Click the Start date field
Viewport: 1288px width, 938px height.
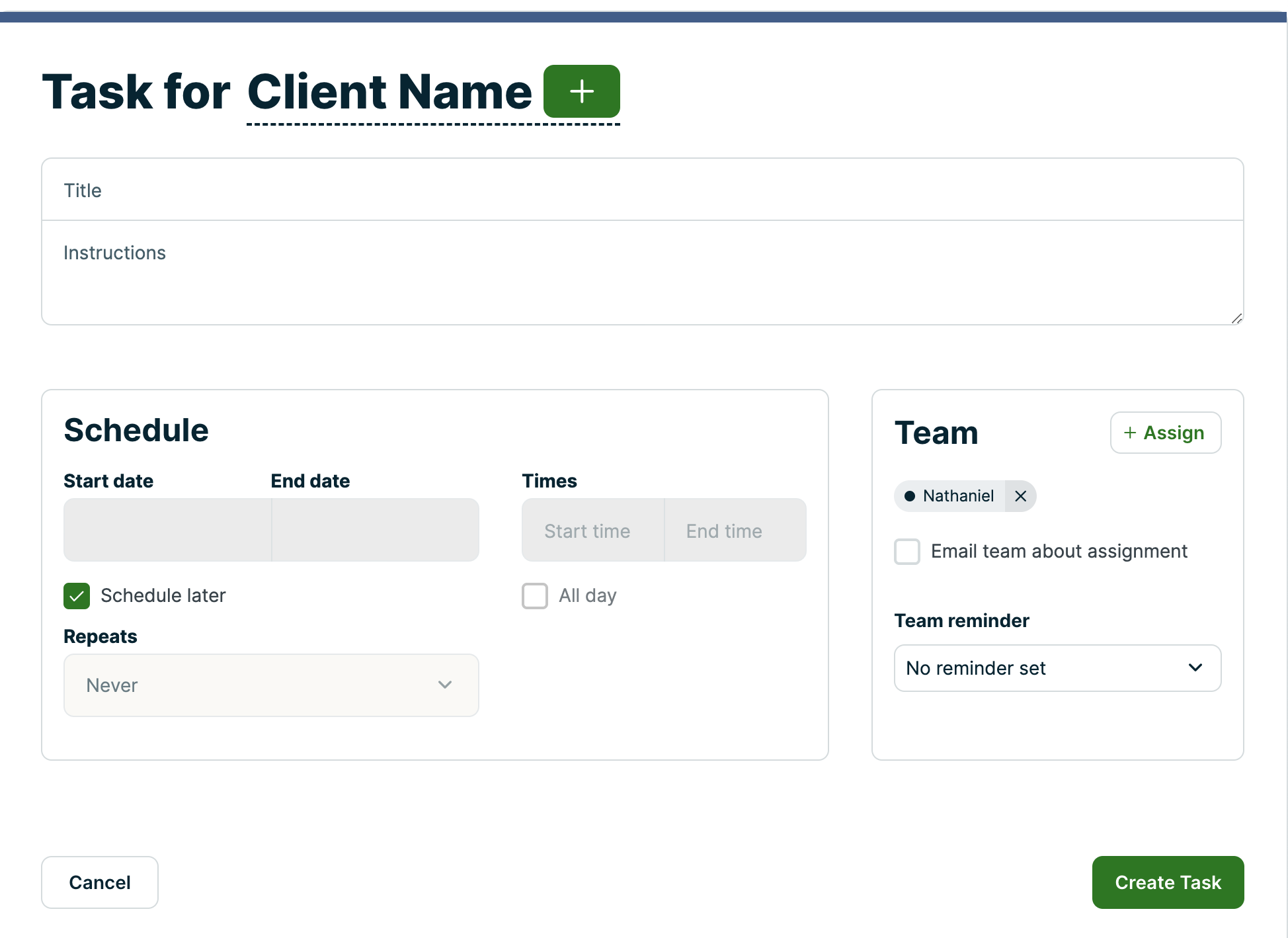click(167, 530)
